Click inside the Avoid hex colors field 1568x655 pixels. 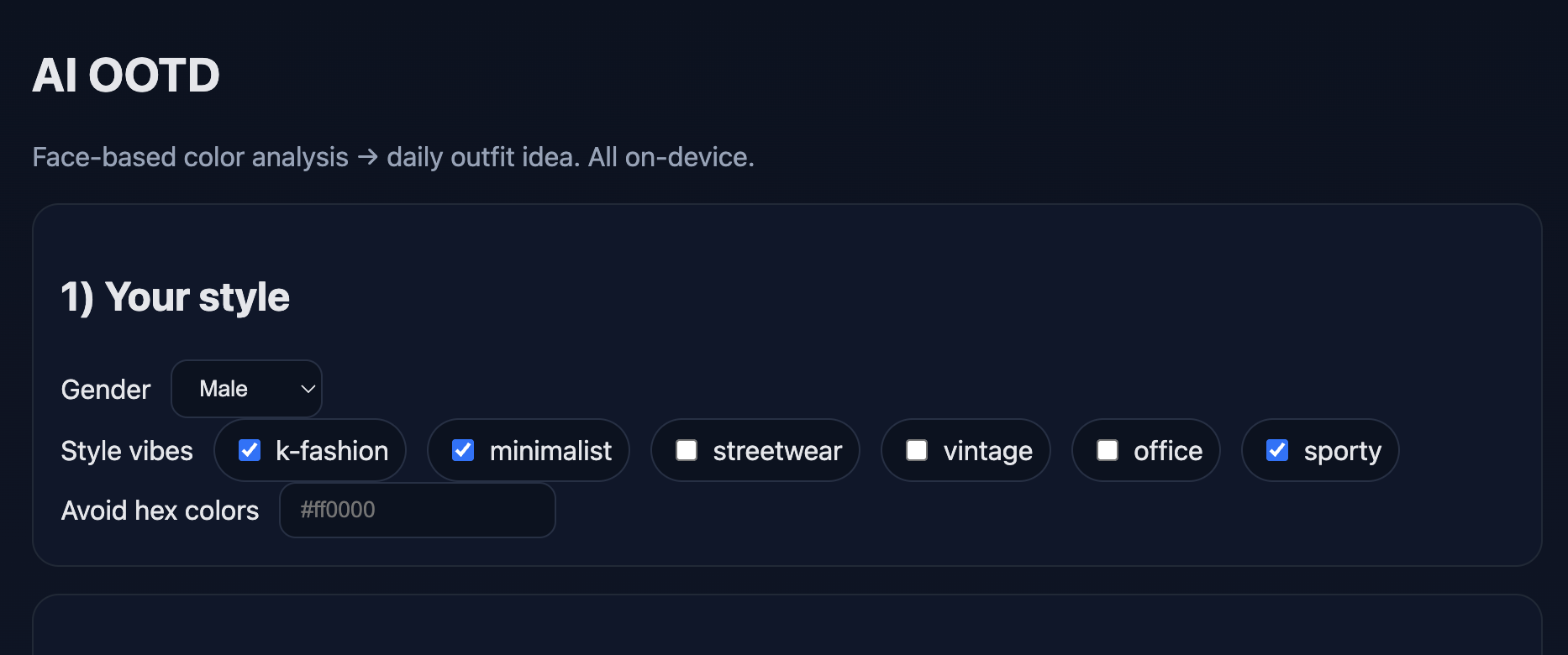417,510
